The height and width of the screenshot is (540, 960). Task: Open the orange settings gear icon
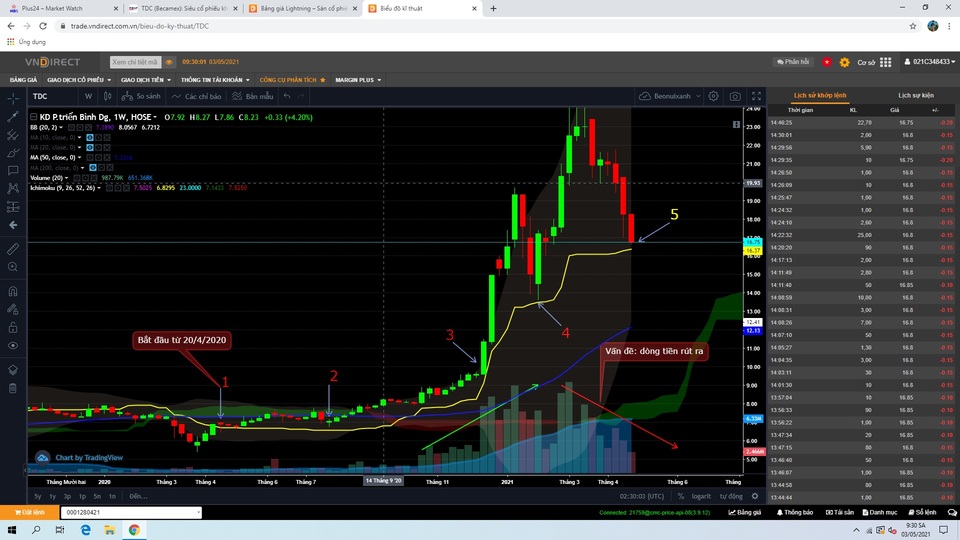(844, 62)
